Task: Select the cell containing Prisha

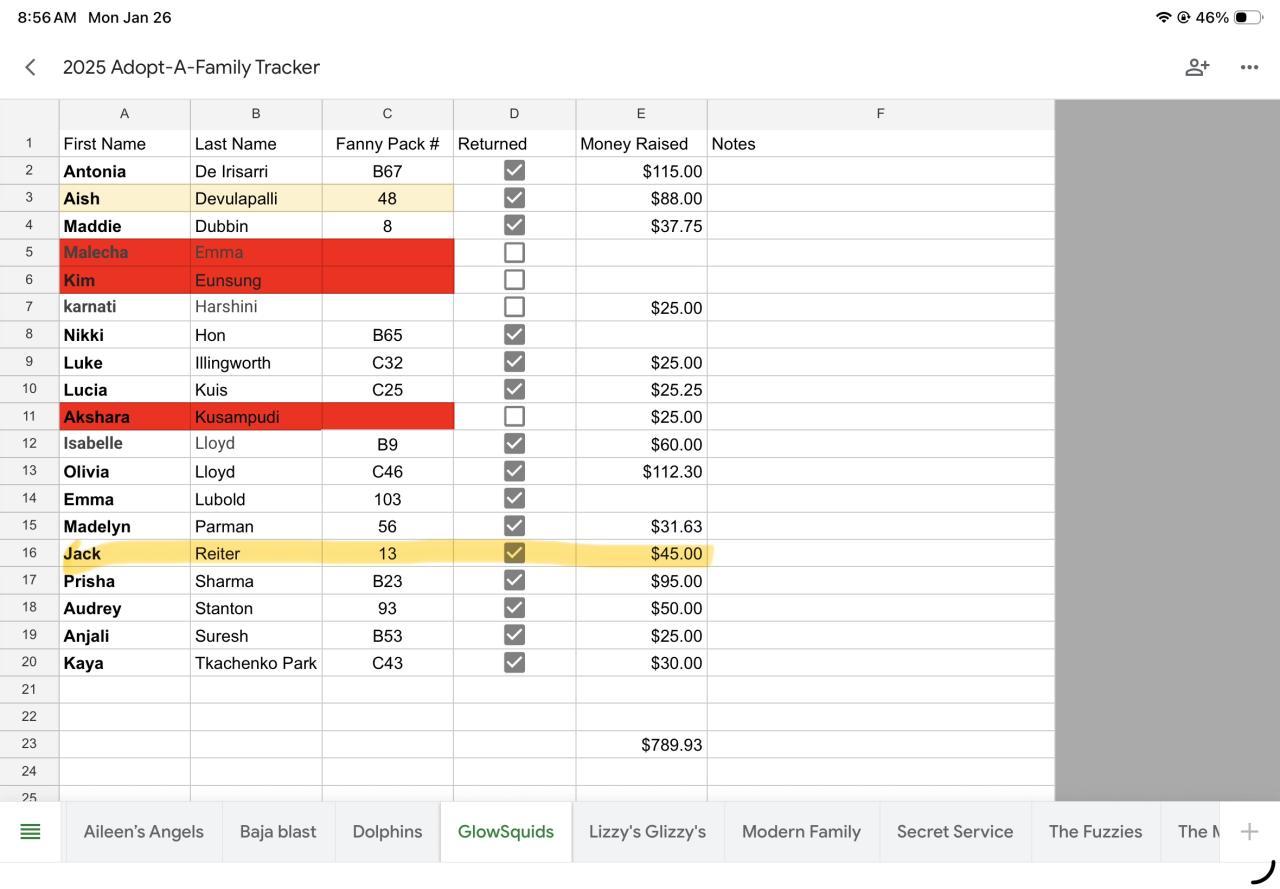Action: pyautogui.click(x=125, y=581)
